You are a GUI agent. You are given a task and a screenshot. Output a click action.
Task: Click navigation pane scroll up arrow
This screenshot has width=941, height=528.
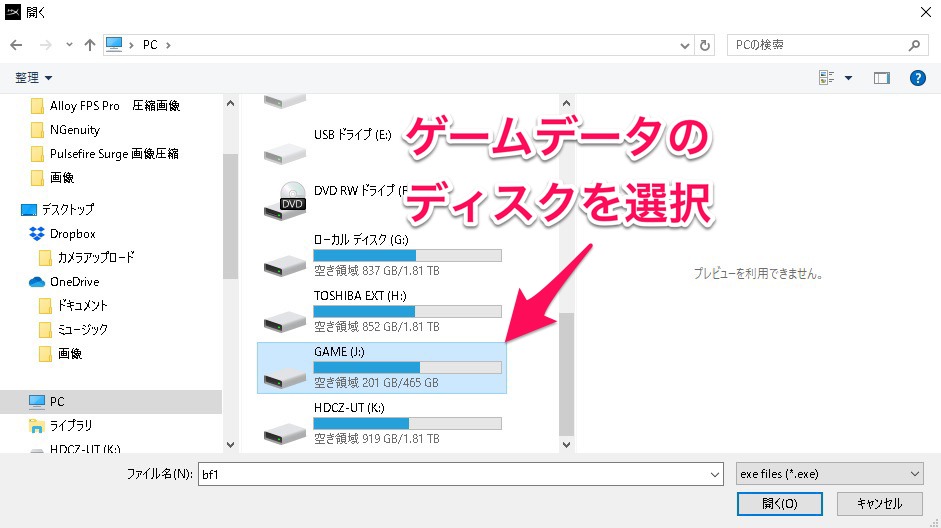tap(230, 103)
